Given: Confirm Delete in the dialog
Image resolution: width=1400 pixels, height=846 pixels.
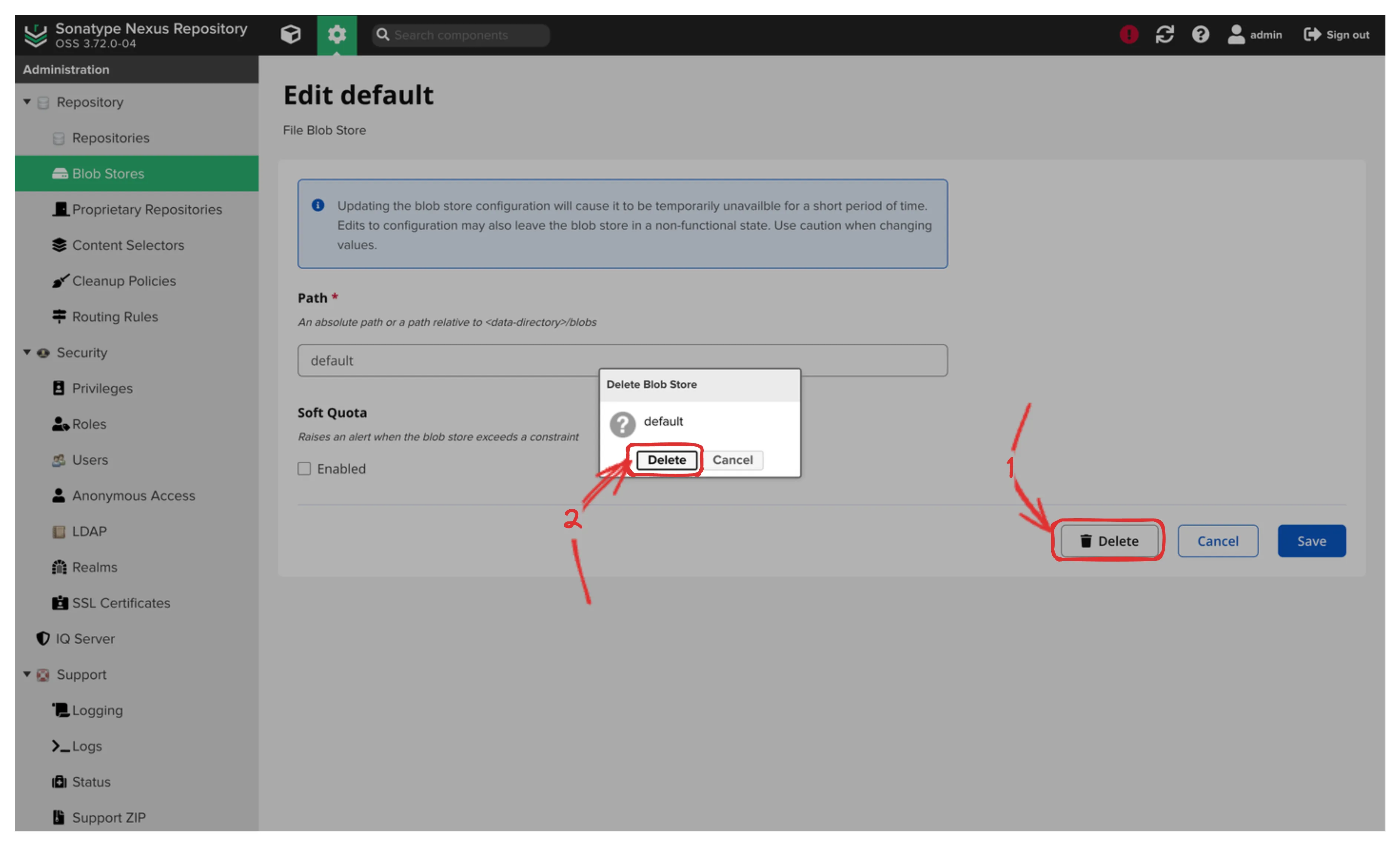Looking at the screenshot, I should 667,460.
